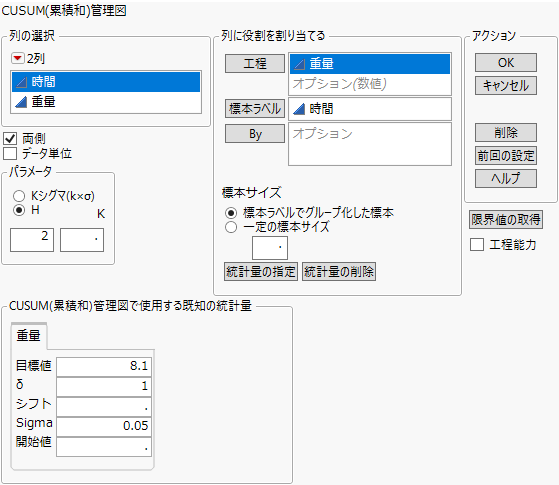
Task: Switch to the 重量 tab in known statistics
Action: 29,335
